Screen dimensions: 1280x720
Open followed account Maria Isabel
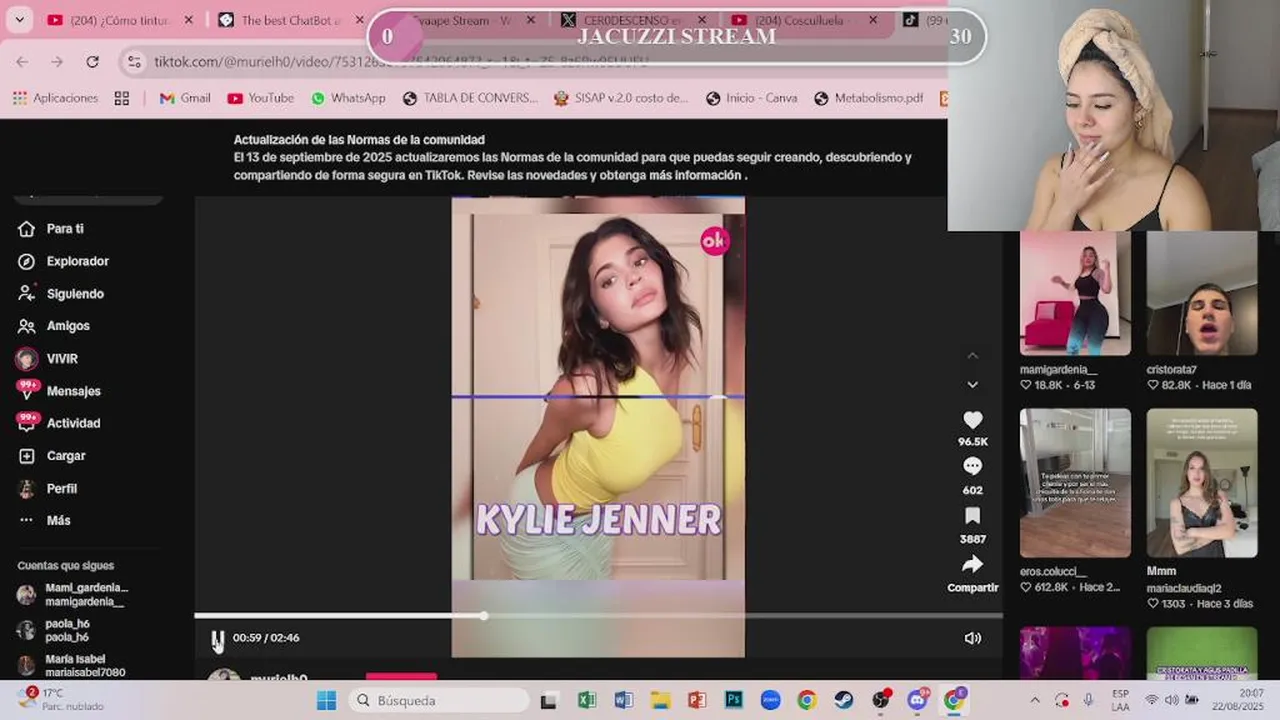[72, 666]
